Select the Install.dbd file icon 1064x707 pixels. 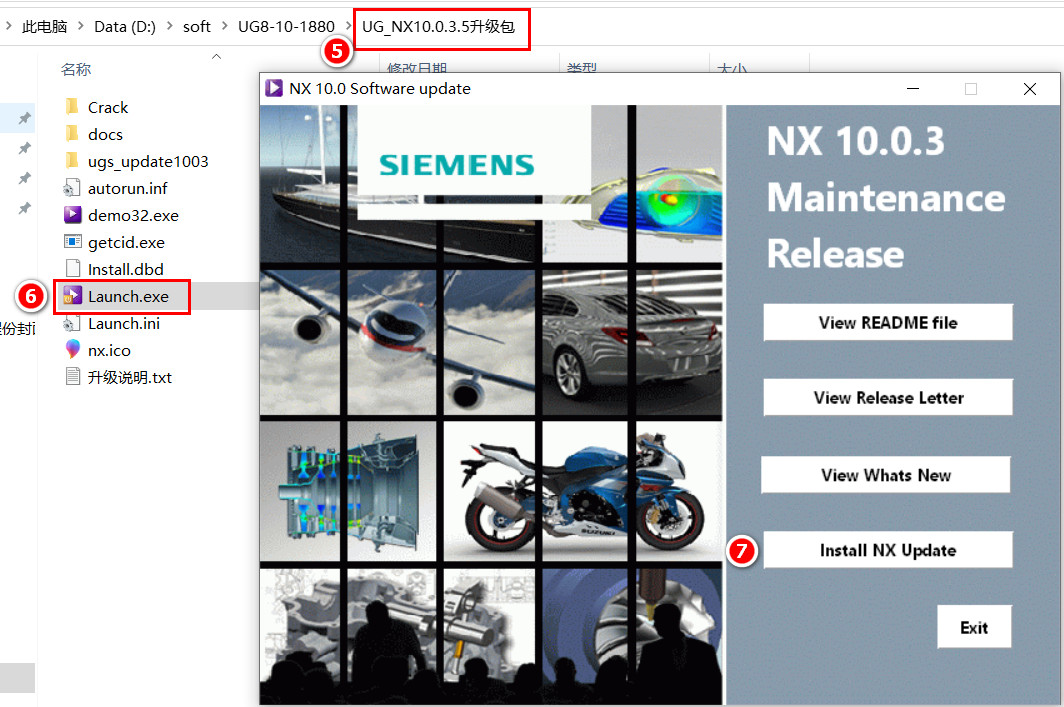72,269
